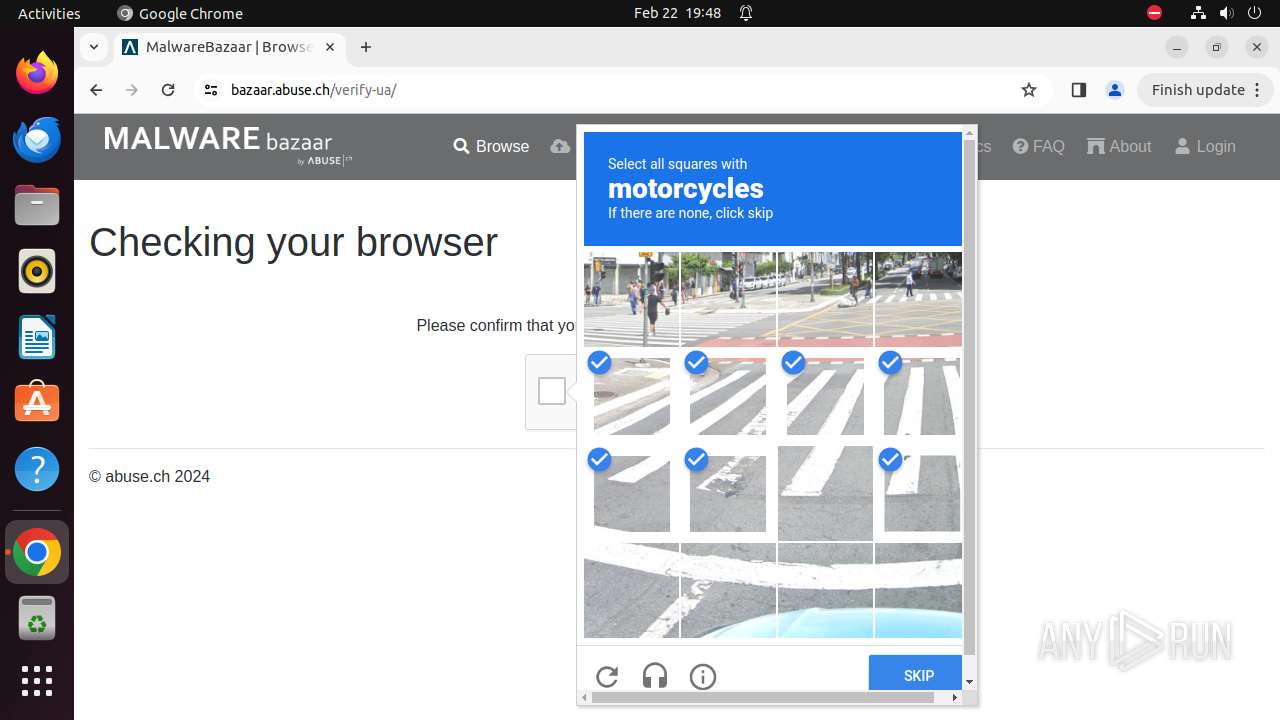This screenshot has width=1280, height=720.
Task: Click the upload cloud icon in navbar
Action: tap(561, 146)
